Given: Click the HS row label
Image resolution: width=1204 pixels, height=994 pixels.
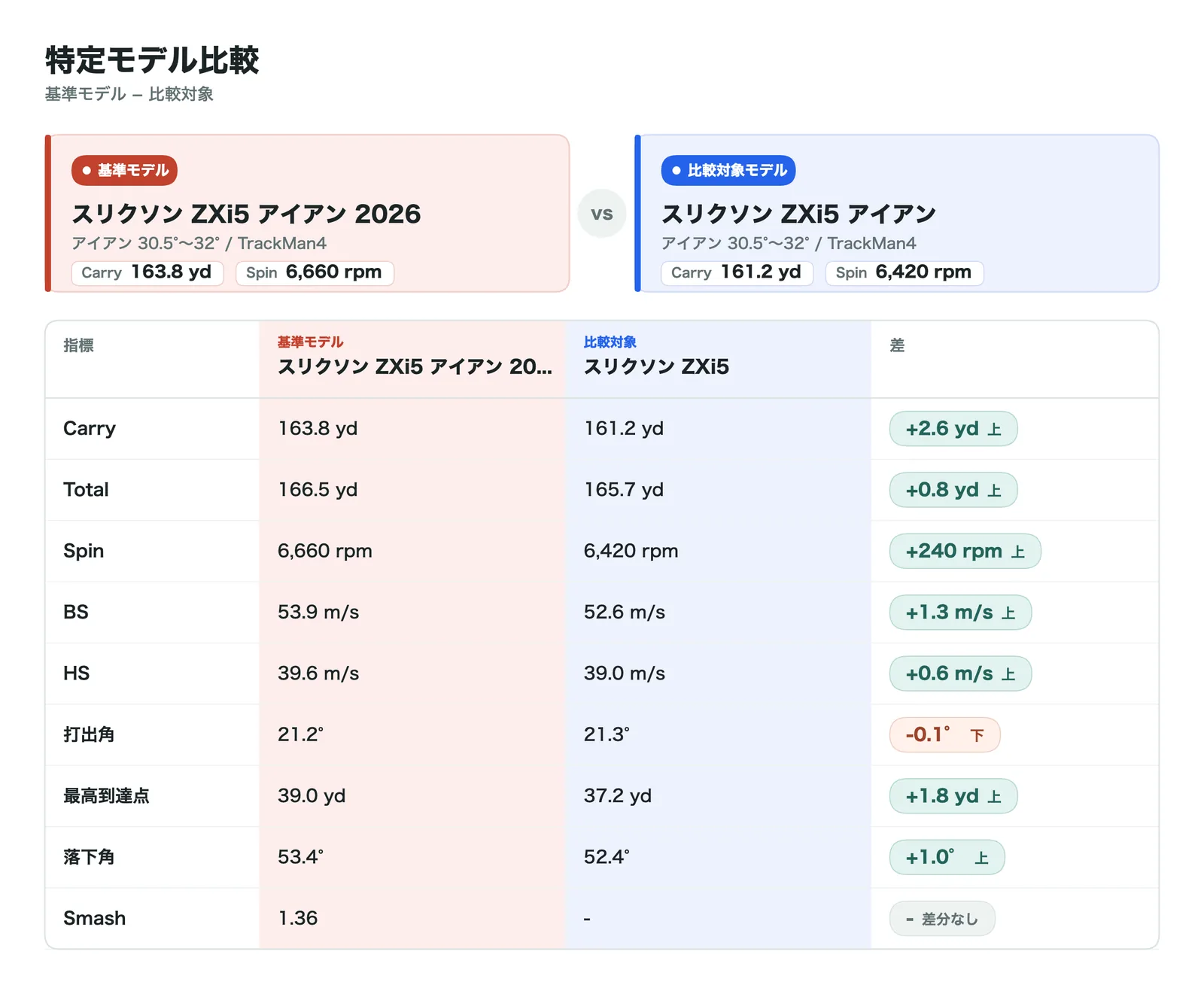Looking at the screenshot, I should point(77,673).
